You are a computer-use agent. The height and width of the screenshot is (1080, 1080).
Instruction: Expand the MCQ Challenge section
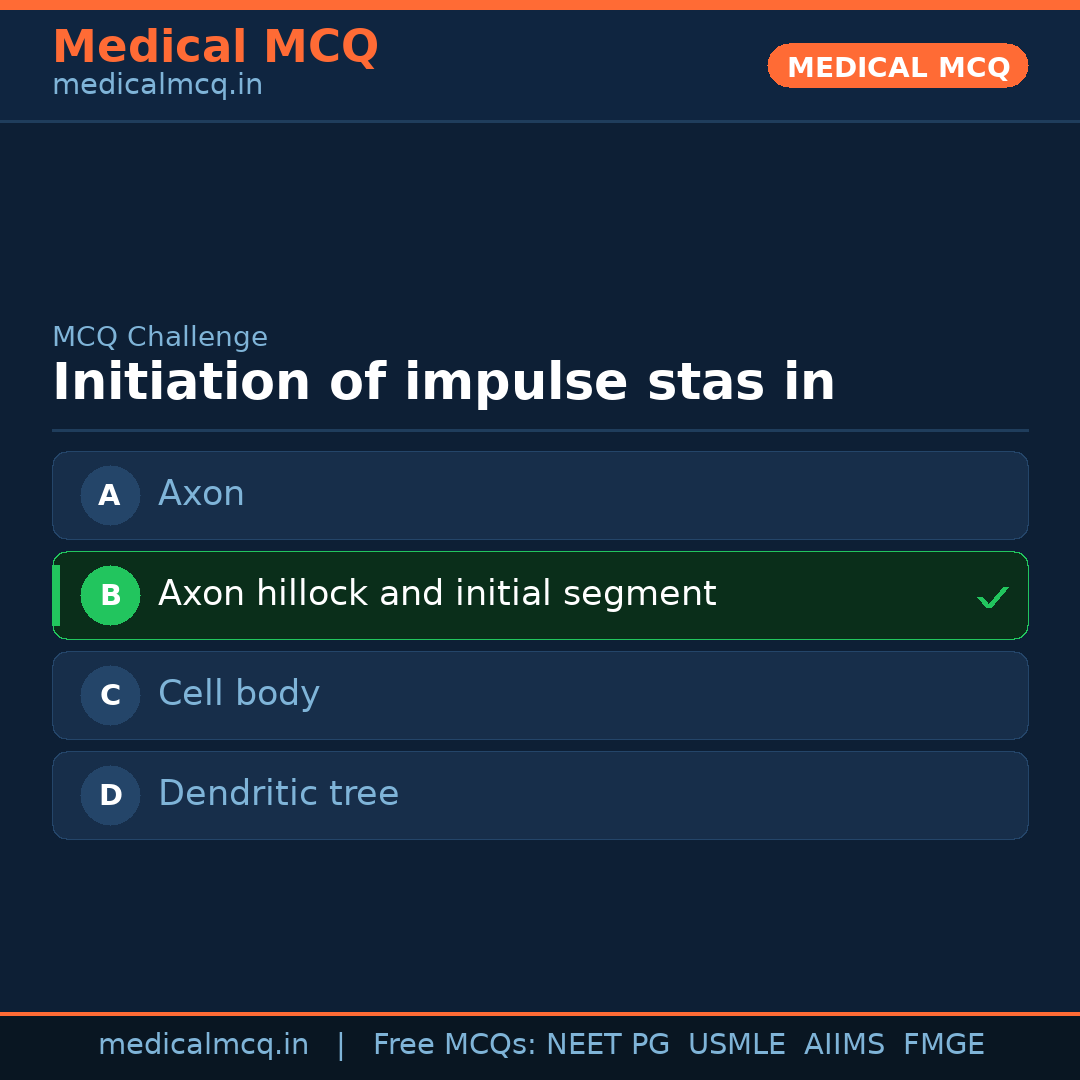160,337
